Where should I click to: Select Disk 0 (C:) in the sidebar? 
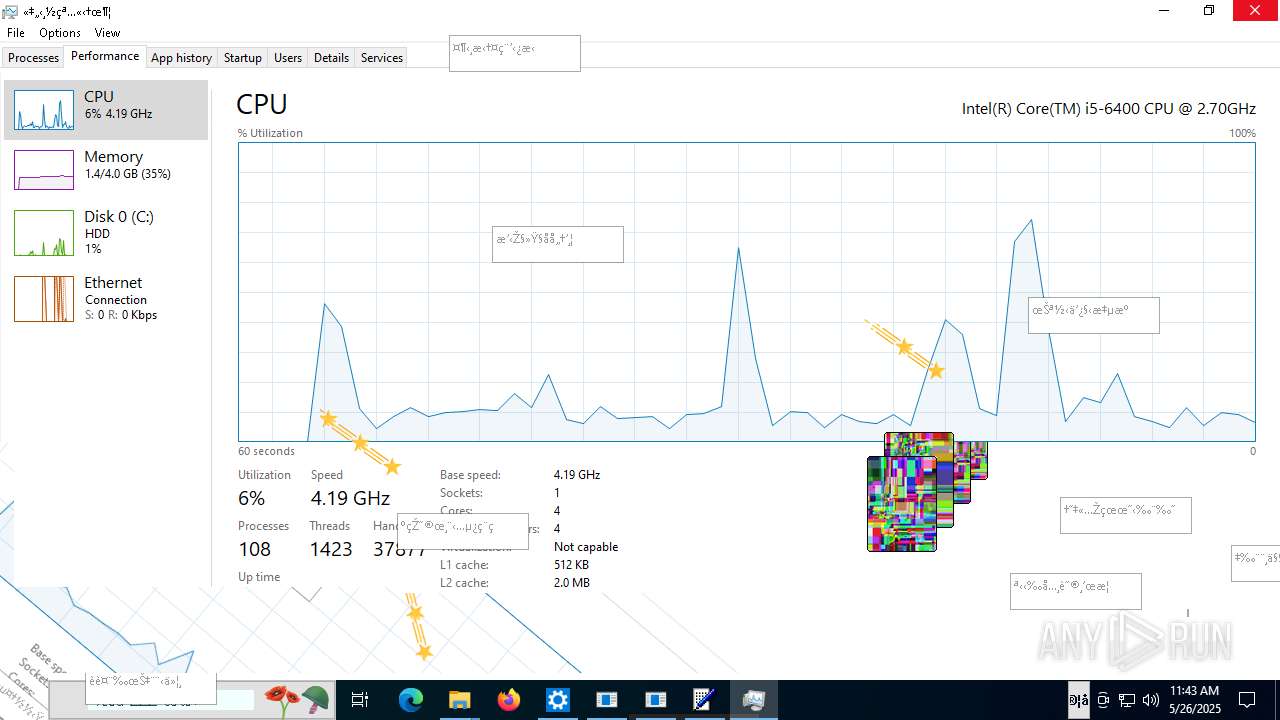[106, 232]
